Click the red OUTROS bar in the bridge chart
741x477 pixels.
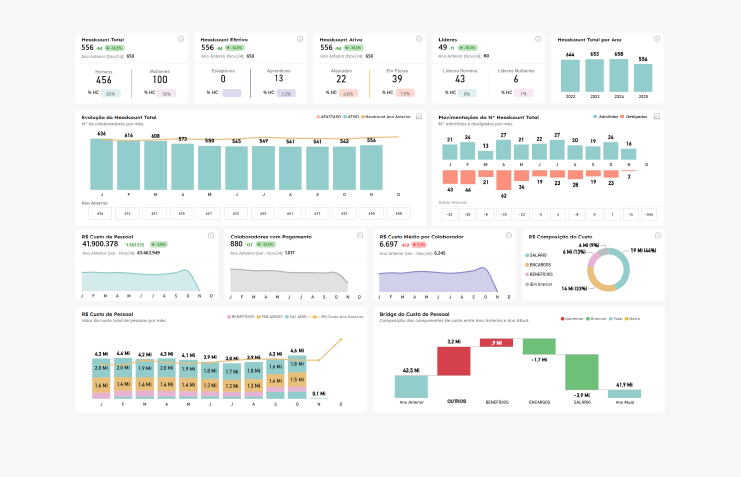(454, 361)
